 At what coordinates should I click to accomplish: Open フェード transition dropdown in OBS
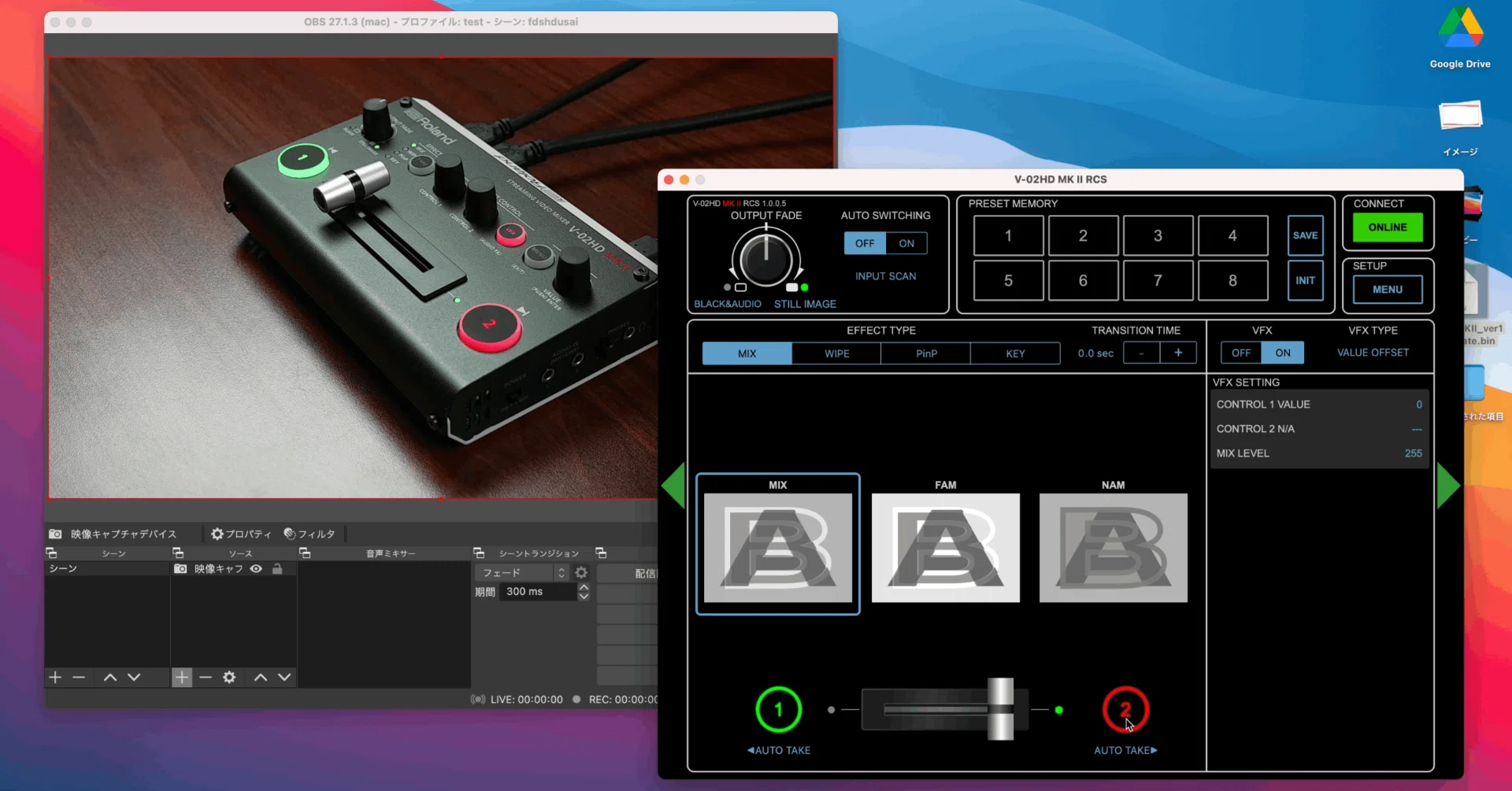click(x=521, y=572)
